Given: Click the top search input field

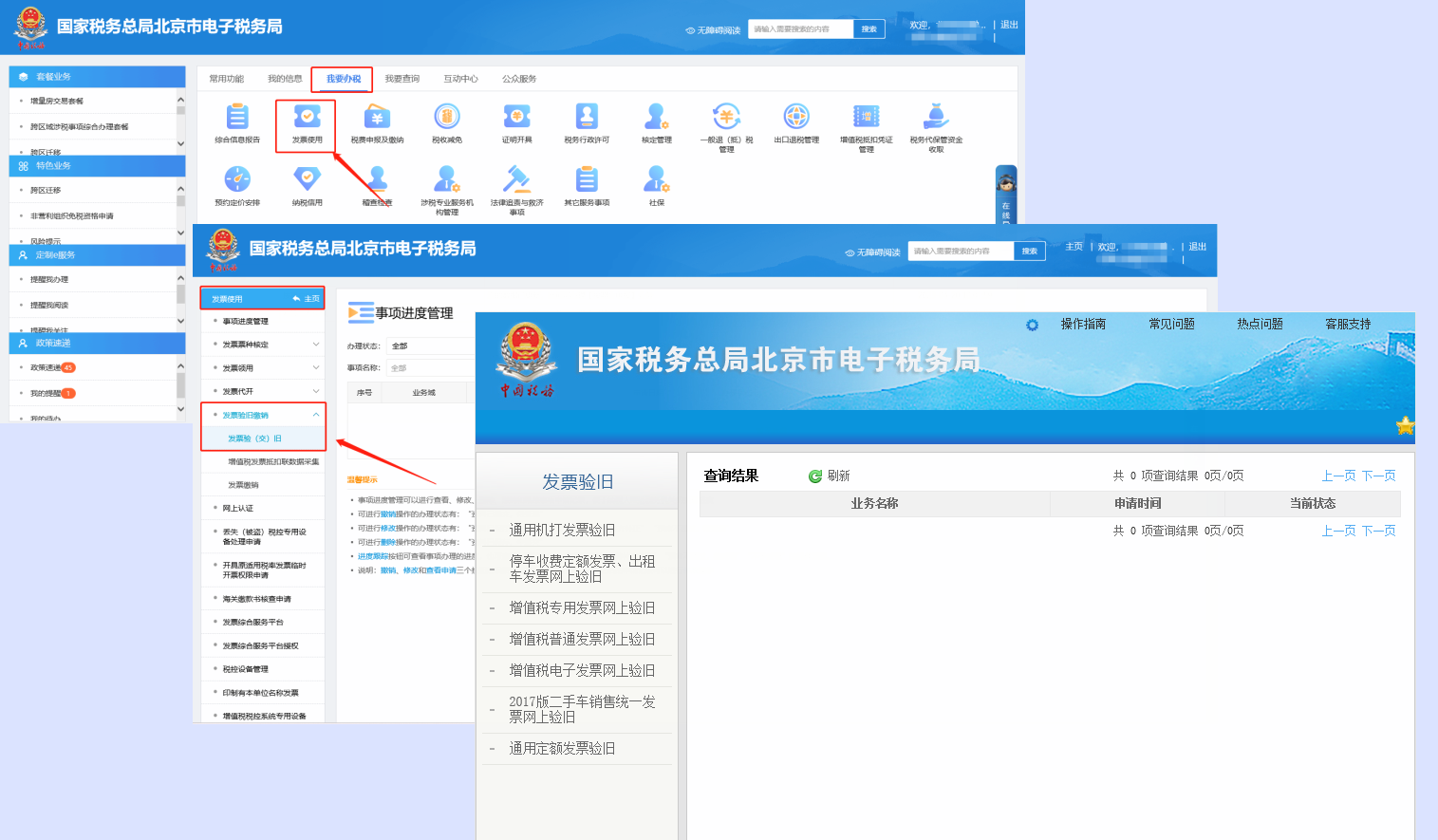Looking at the screenshot, I should [801, 29].
